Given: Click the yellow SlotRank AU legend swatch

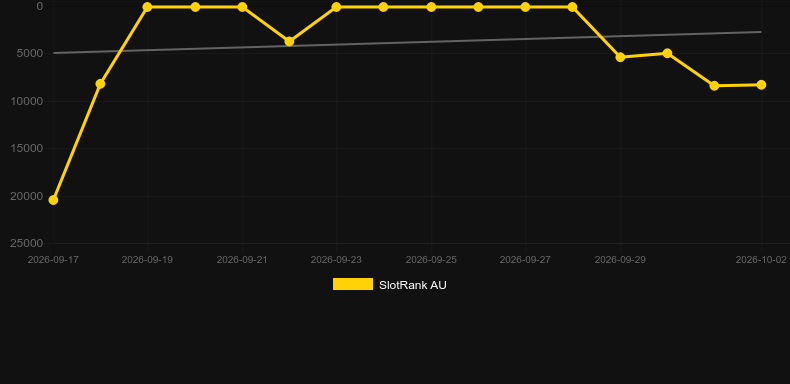Looking at the screenshot, I should [353, 284].
